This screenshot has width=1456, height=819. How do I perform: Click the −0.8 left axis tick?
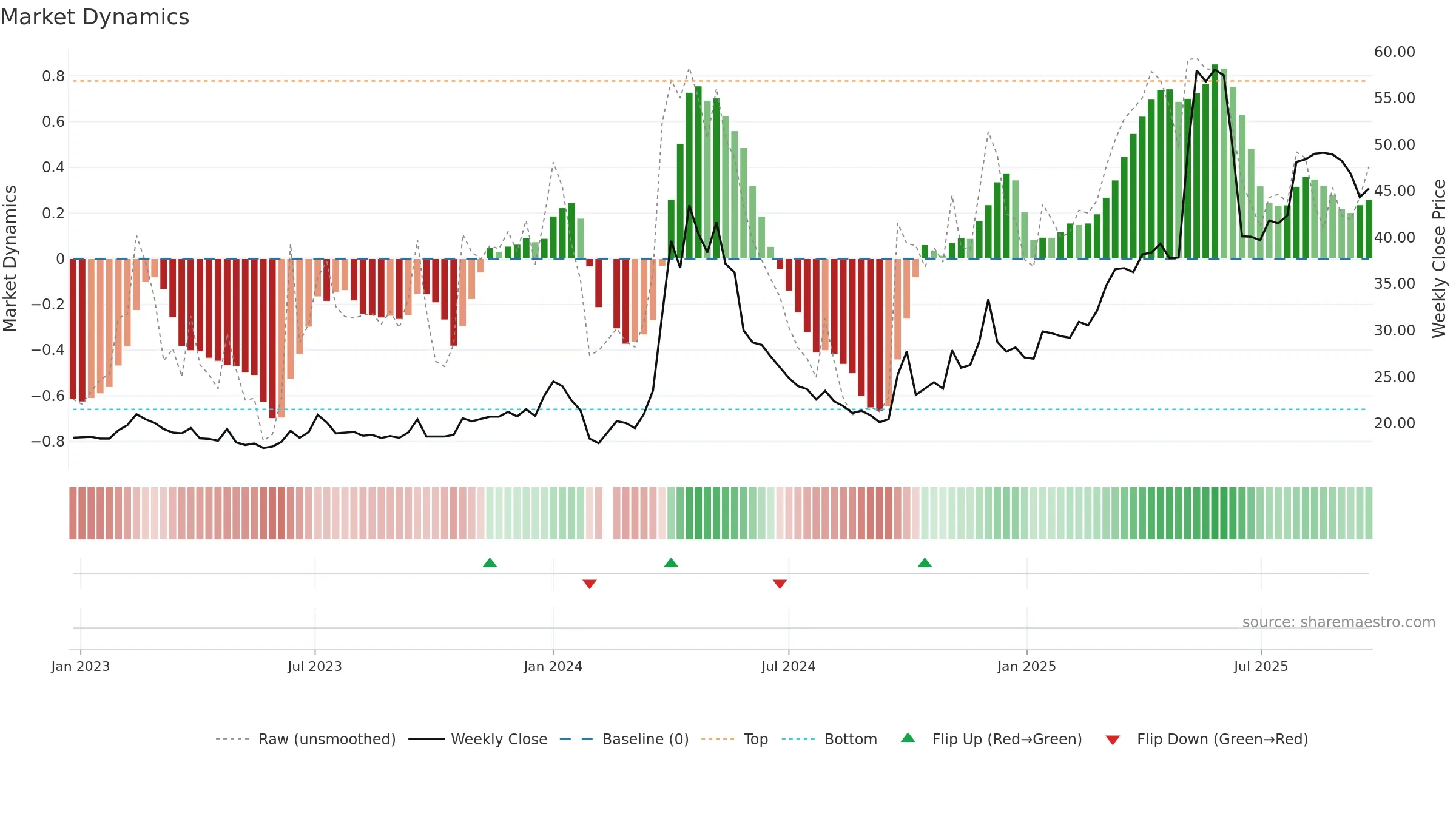click(48, 441)
